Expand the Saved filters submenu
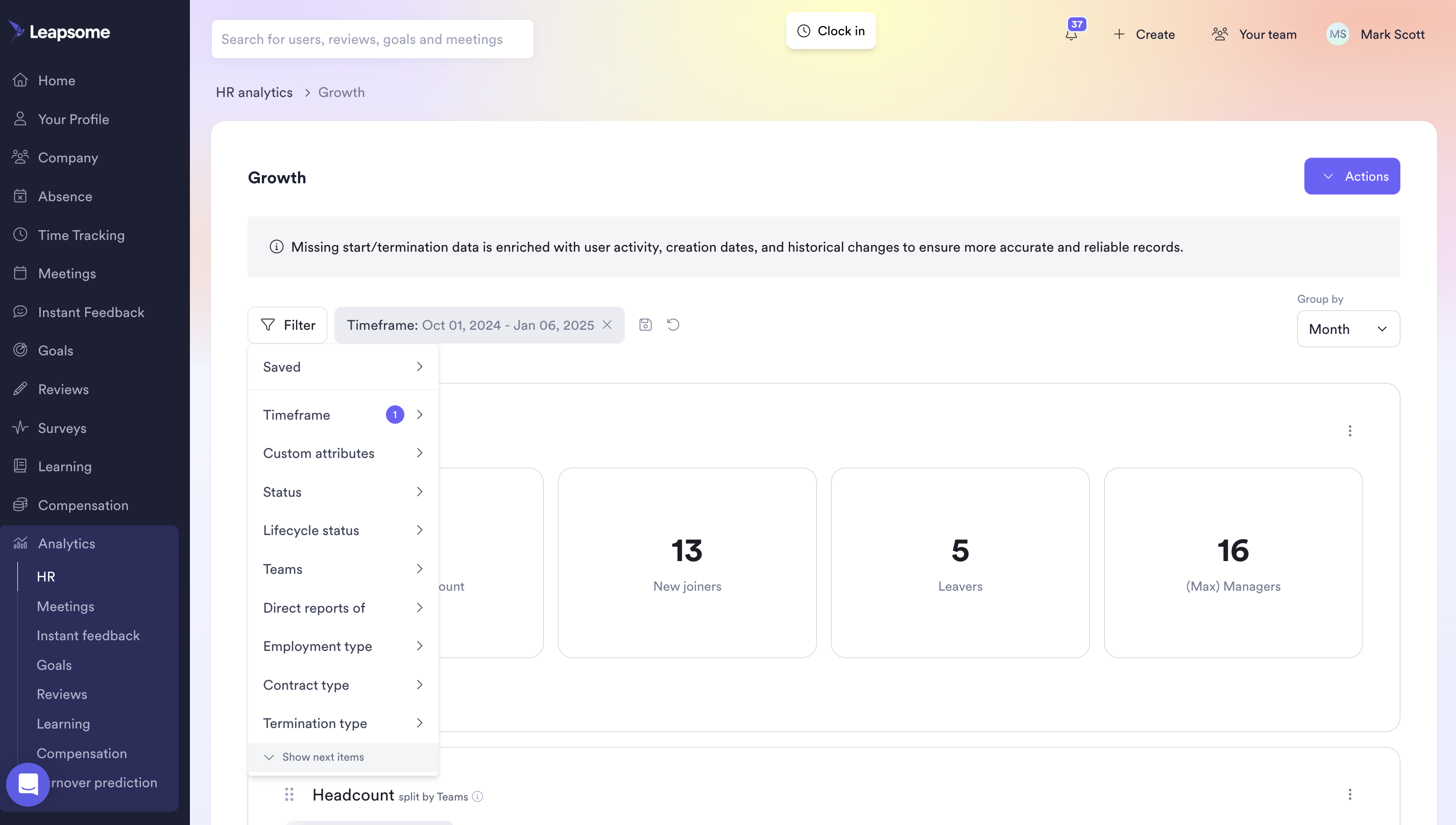Image resolution: width=1456 pixels, height=825 pixels. coord(343,367)
